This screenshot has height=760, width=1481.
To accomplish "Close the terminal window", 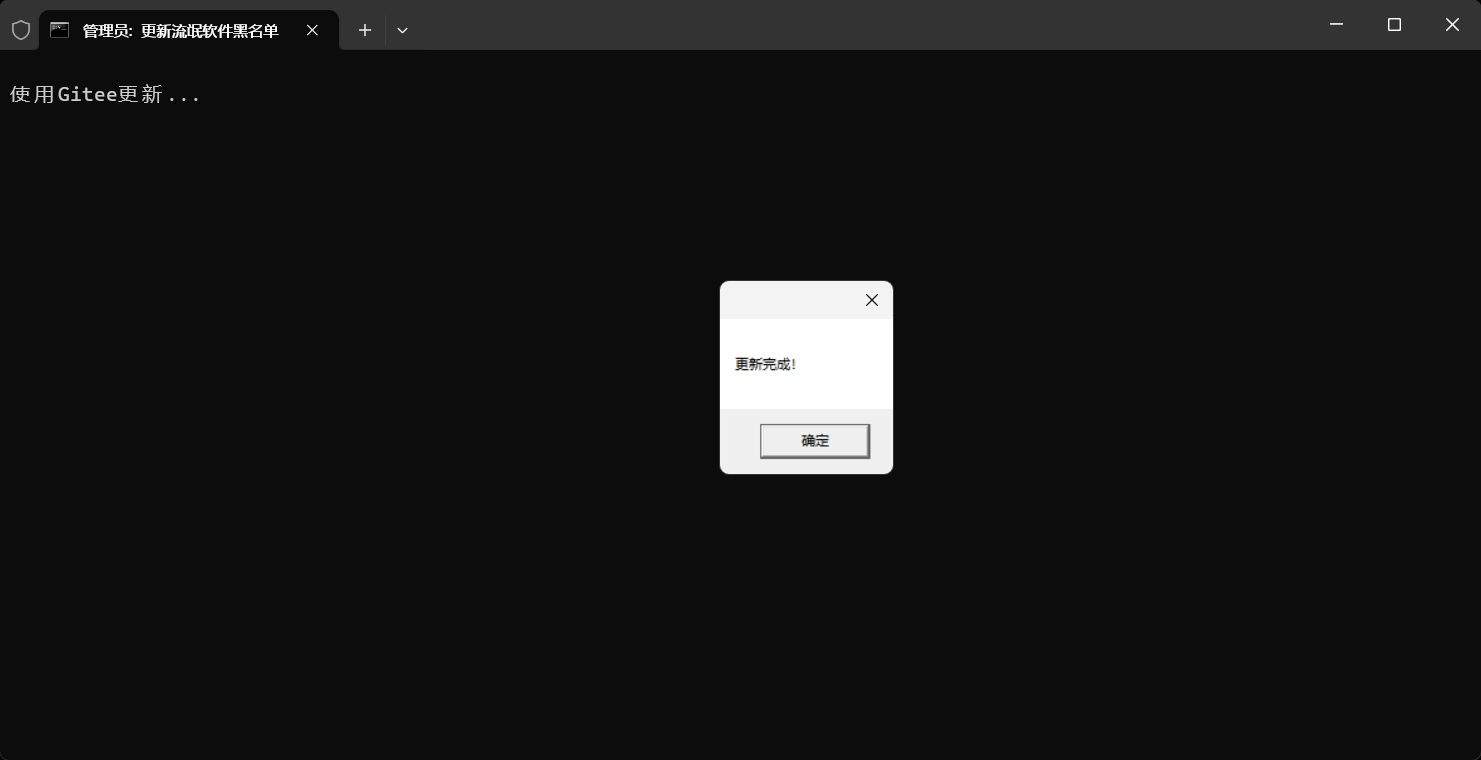I will click(1452, 24).
